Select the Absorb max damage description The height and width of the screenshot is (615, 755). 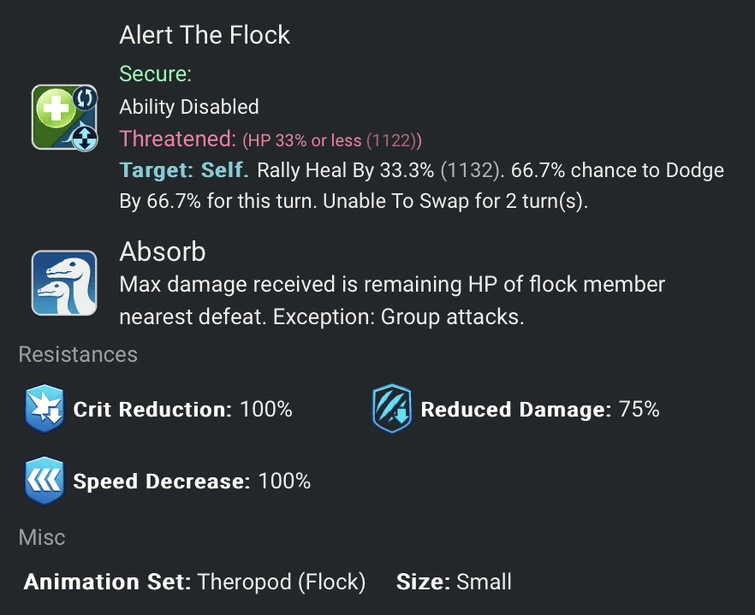tap(392, 301)
